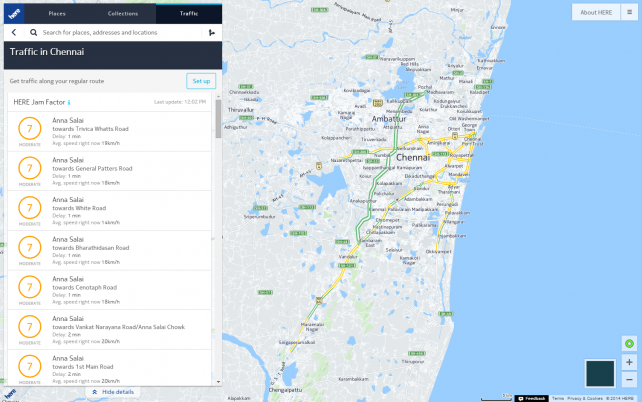Viewport: 642px width, 402px height.
Task: Click the Minjur label on map
Action: (457, 10)
